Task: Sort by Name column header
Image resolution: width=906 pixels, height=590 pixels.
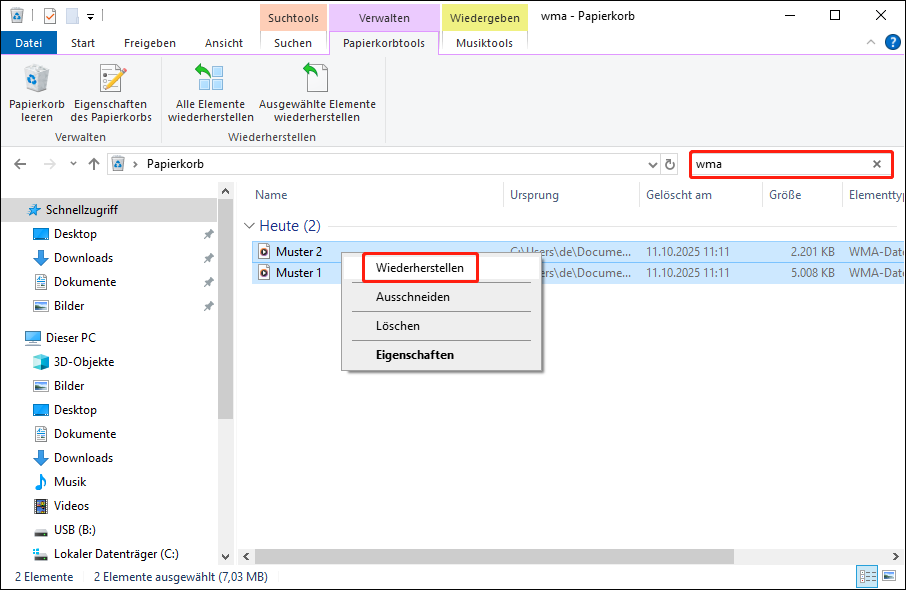Action: point(271,195)
